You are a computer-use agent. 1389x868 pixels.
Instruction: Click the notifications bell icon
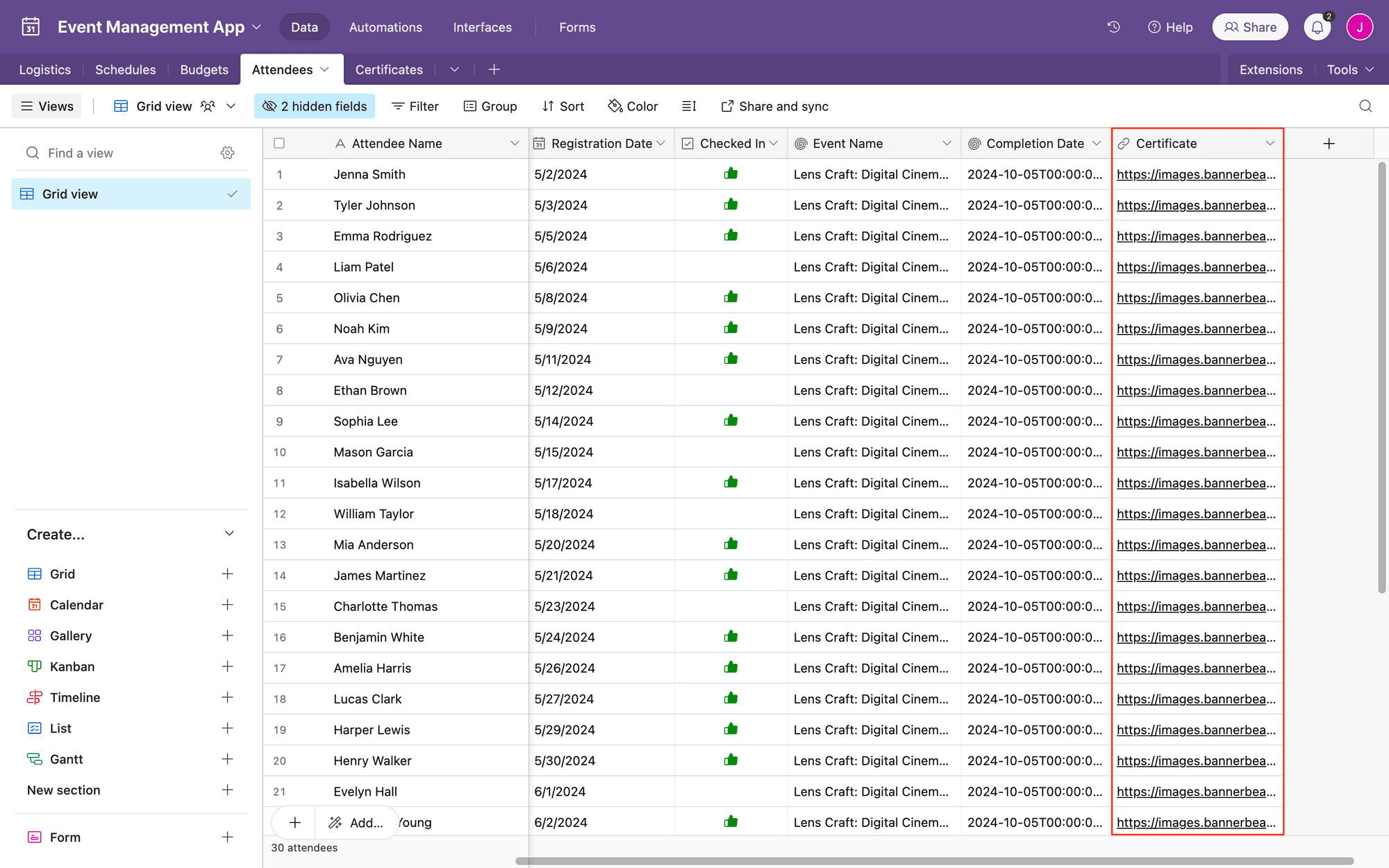(1318, 27)
